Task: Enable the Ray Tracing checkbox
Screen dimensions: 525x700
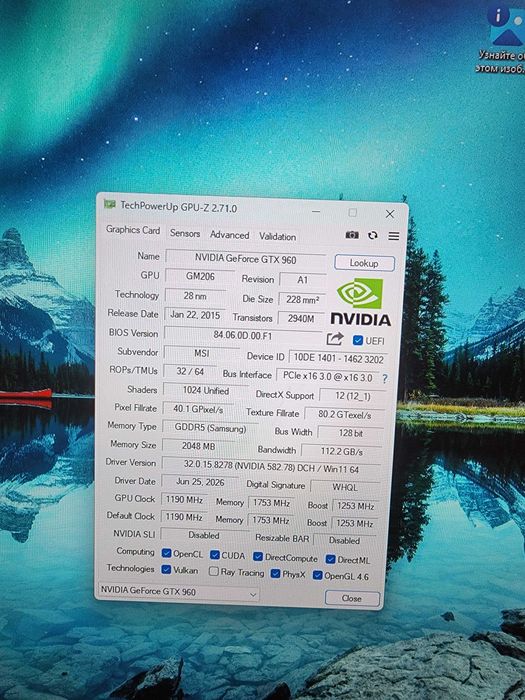Action: pos(214,571)
